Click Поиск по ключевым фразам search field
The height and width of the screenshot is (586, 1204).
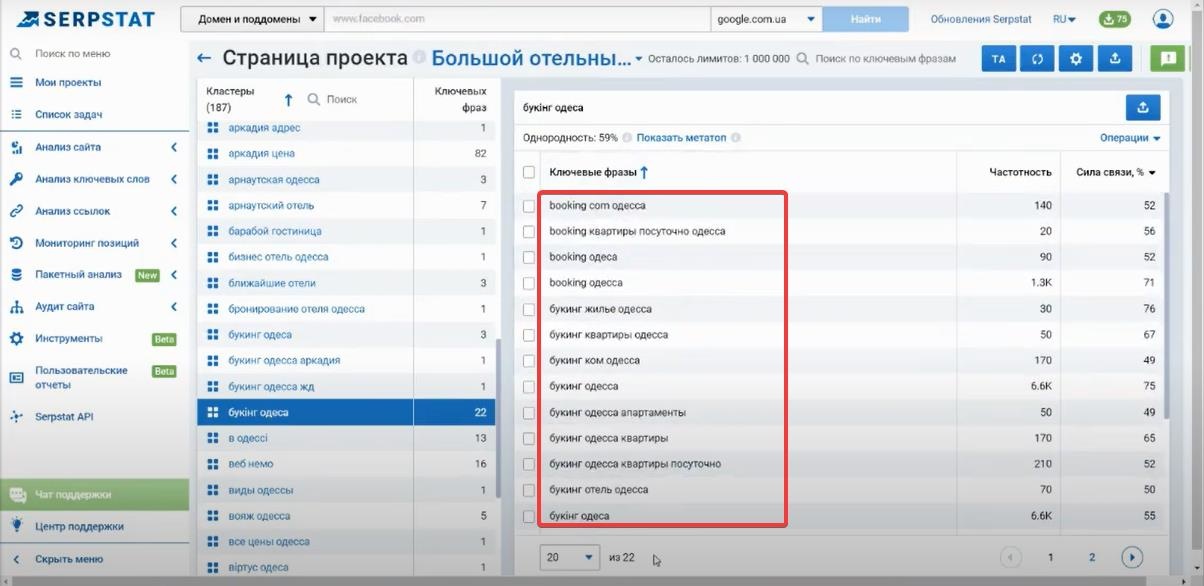click(884, 59)
